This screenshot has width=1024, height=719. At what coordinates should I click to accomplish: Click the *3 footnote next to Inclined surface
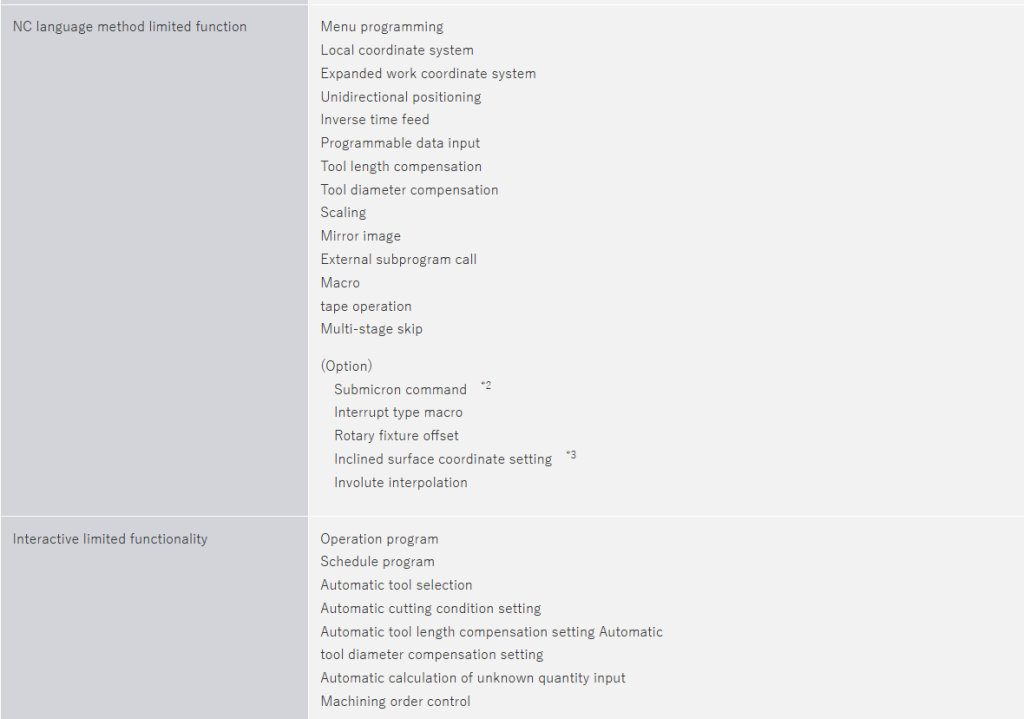(x=571, y=455)
